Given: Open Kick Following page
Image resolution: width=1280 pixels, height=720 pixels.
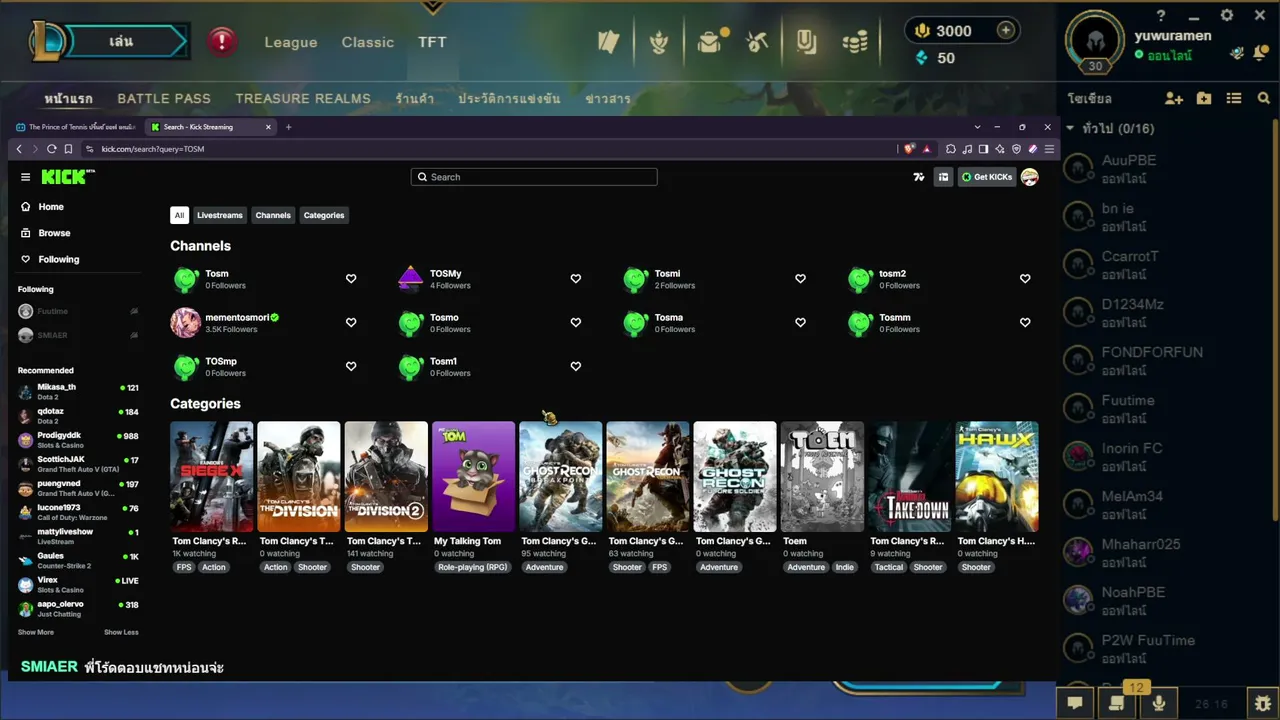Looking at the screenshot, I should tap(50, 259).
